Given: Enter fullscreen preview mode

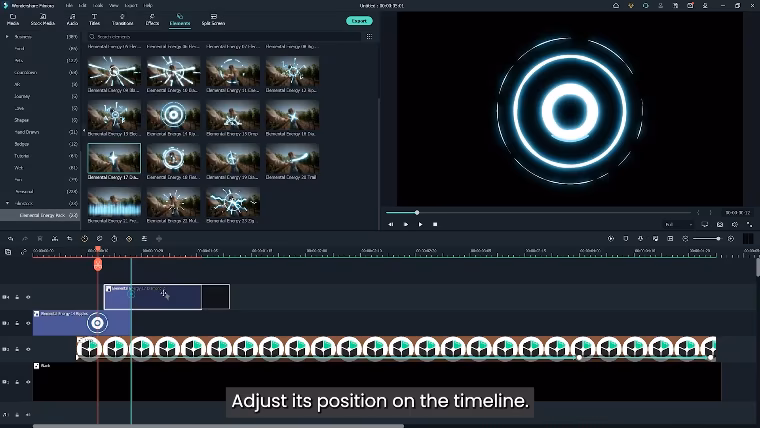Looking at the screenshot, I should pyautogui.click(x=749, y=224).
